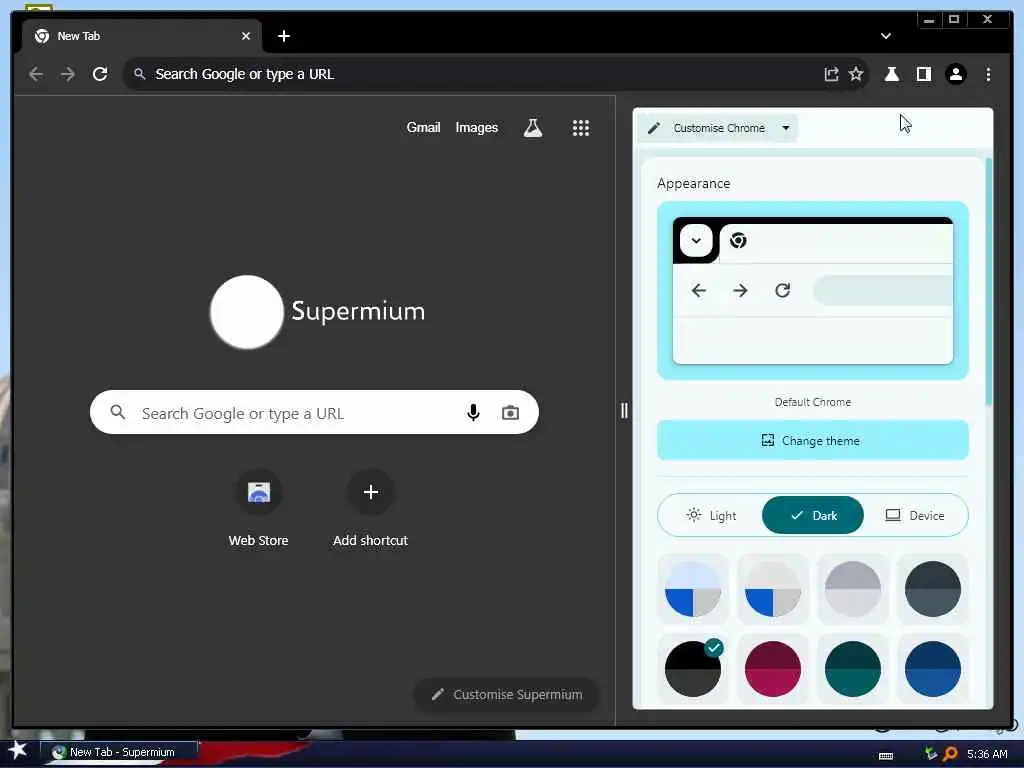Open the profile avatar menu
The image size is (1024, 768).
(x=955, y=74)
